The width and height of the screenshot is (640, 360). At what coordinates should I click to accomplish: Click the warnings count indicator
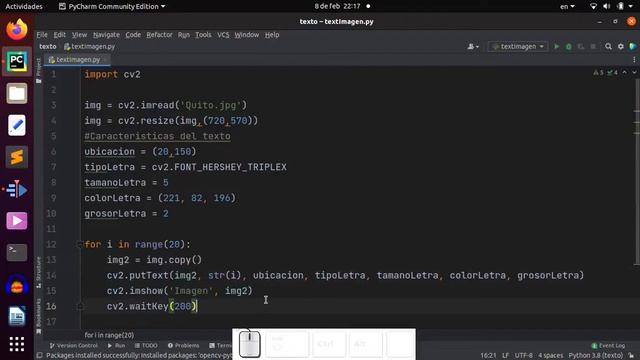point(598,73)
